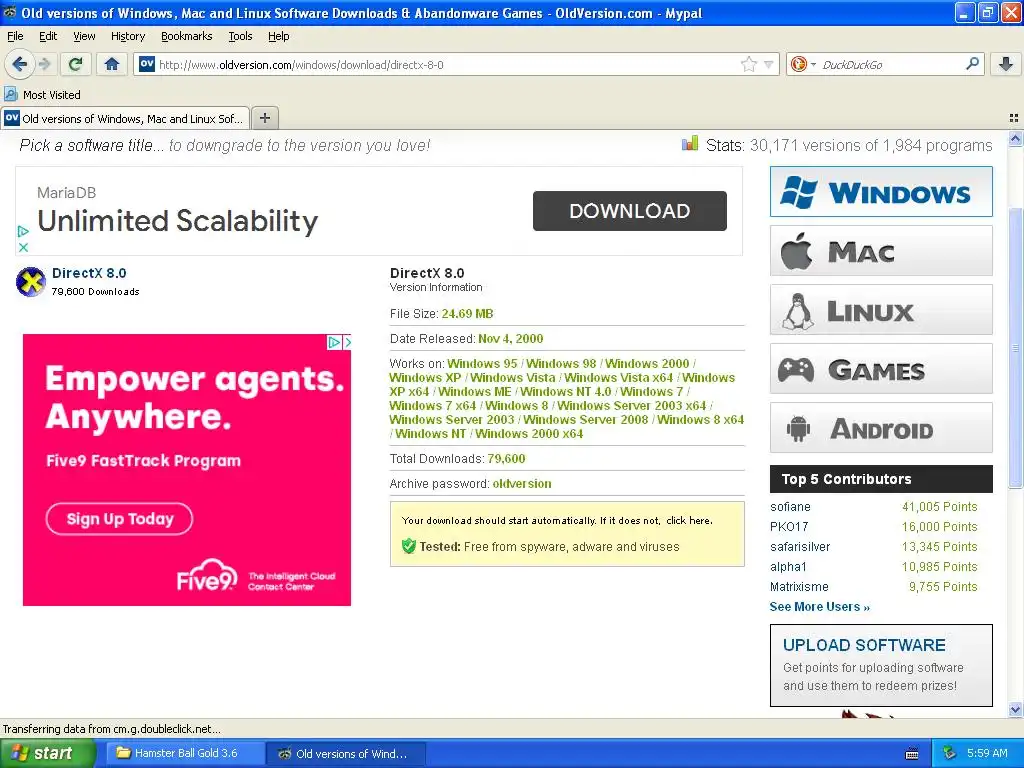Click the MariaDB DOWNLOAD ad button
The width and height of the screenshot is (1024, 768).
(630, 211)
